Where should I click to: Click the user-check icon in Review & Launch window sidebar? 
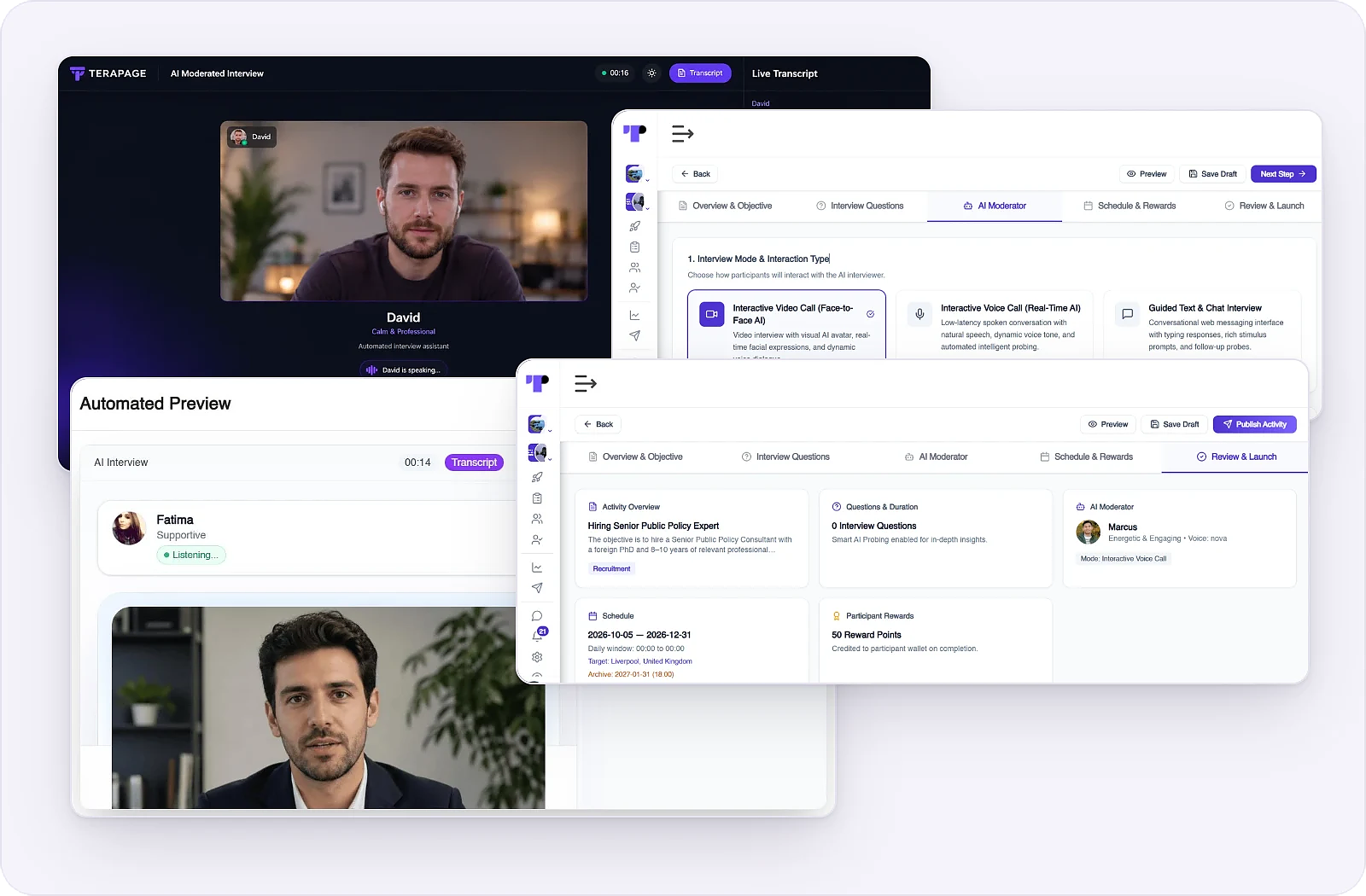pyautogui.click(x=537, y=540)
